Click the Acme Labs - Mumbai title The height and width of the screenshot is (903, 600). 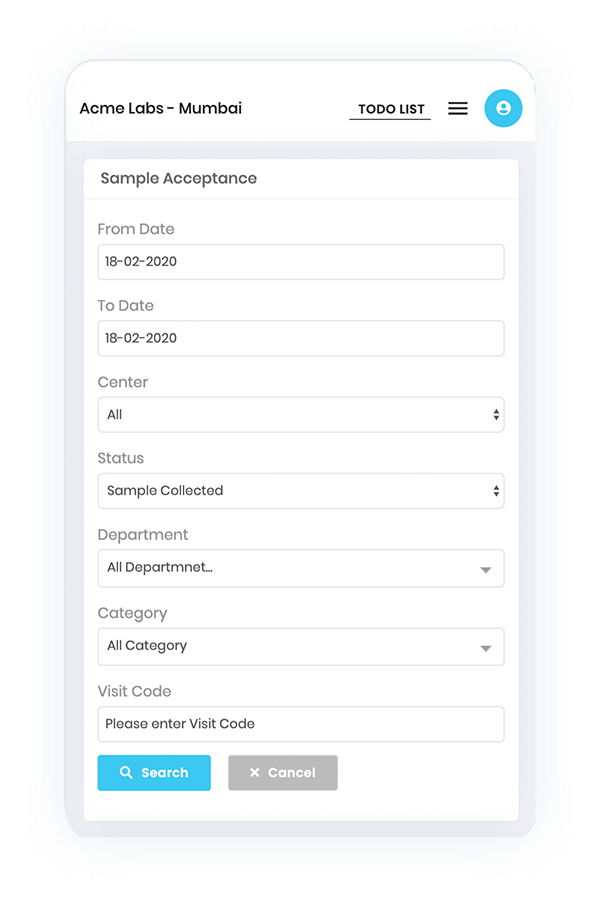click(161, 108)
